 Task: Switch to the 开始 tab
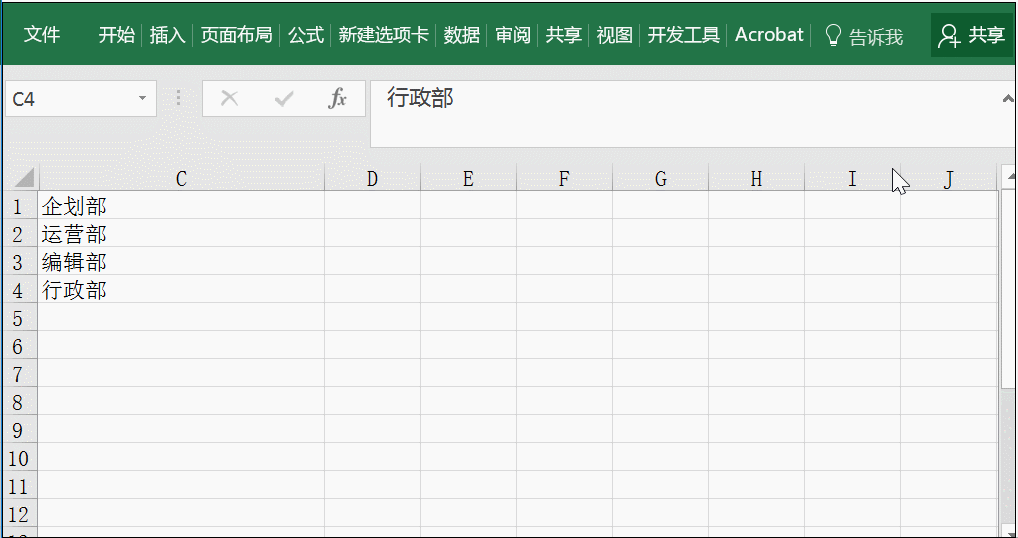click(x=116, y=36)
